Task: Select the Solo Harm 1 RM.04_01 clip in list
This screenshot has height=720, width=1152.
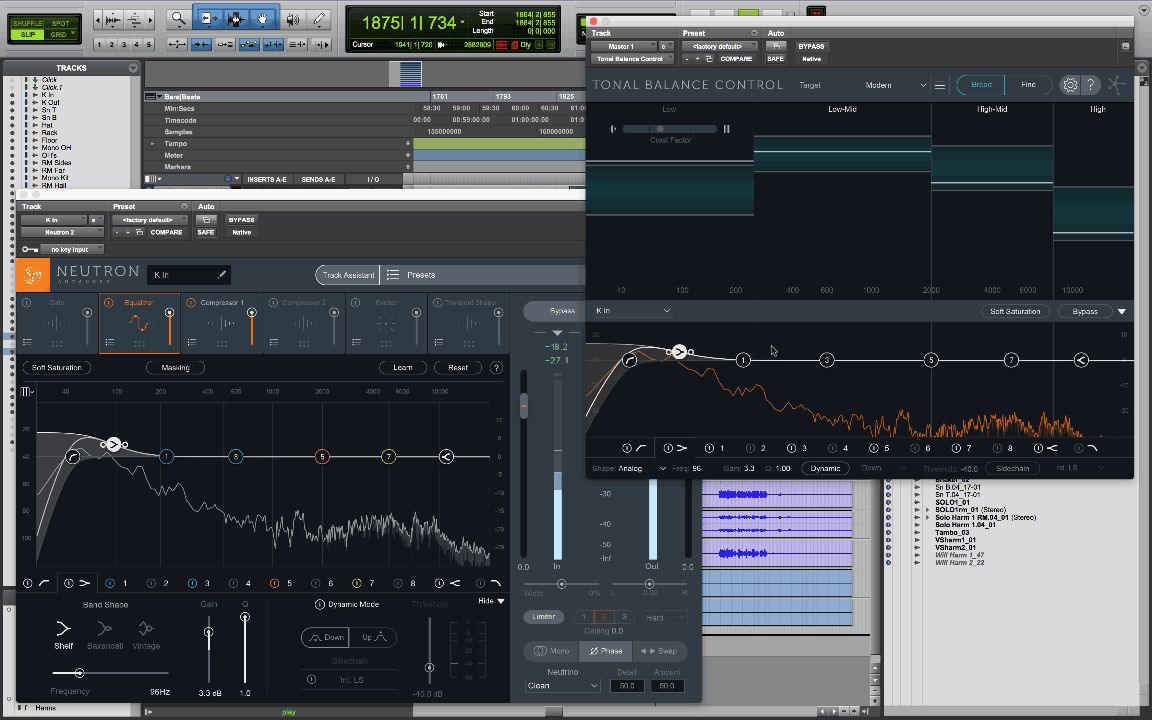Action: click(985, 517)
